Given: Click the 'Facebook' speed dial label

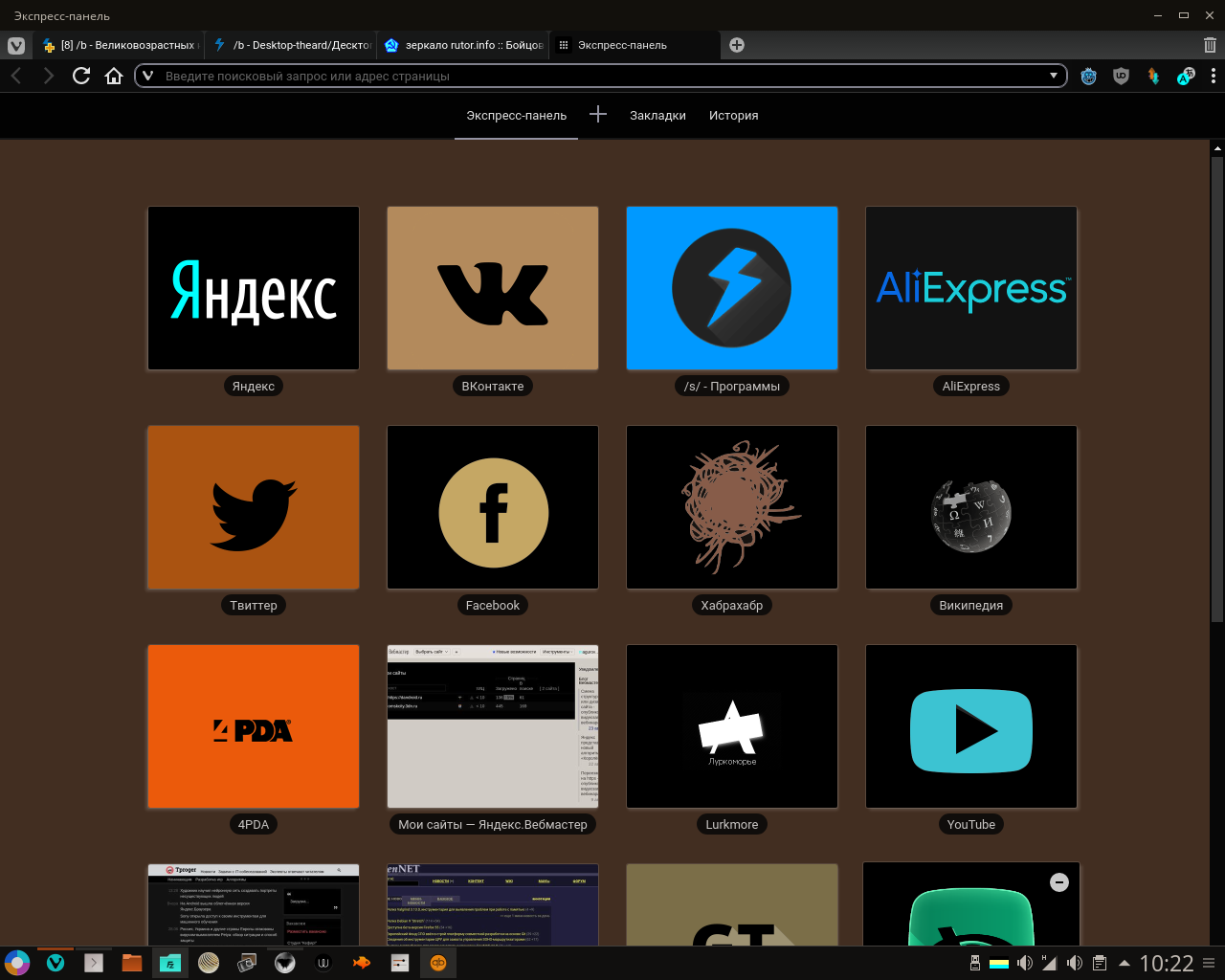Looking at the screenshot, I should coord(493,606).
